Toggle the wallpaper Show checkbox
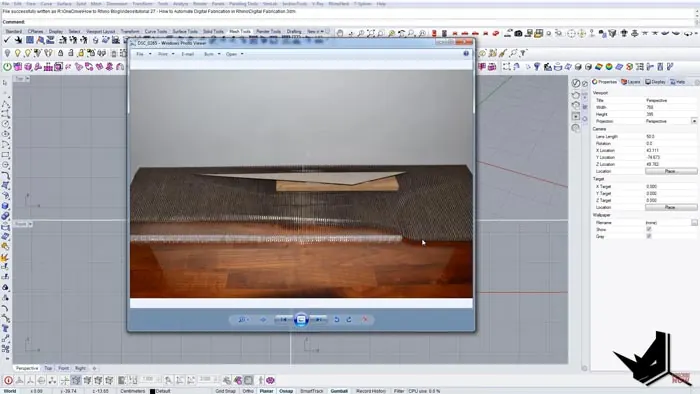Viewport: 700px width, 394px height. pos(649,229)
